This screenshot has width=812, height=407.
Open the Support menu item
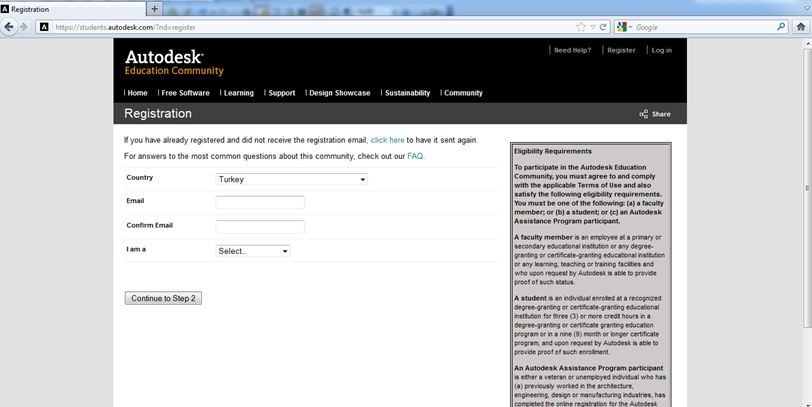[282, 93]
